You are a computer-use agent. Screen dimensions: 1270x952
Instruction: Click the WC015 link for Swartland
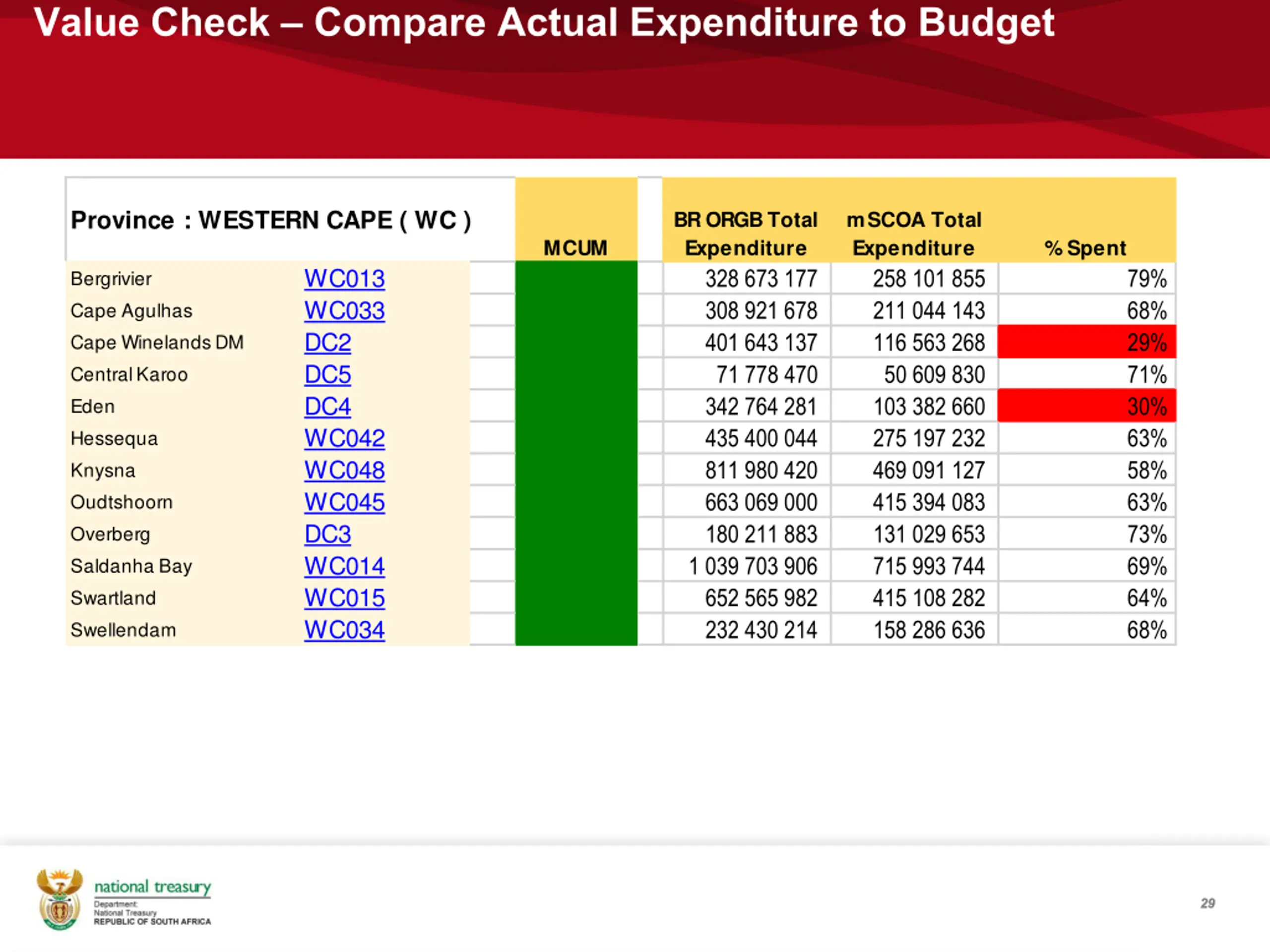coord(344,598)
